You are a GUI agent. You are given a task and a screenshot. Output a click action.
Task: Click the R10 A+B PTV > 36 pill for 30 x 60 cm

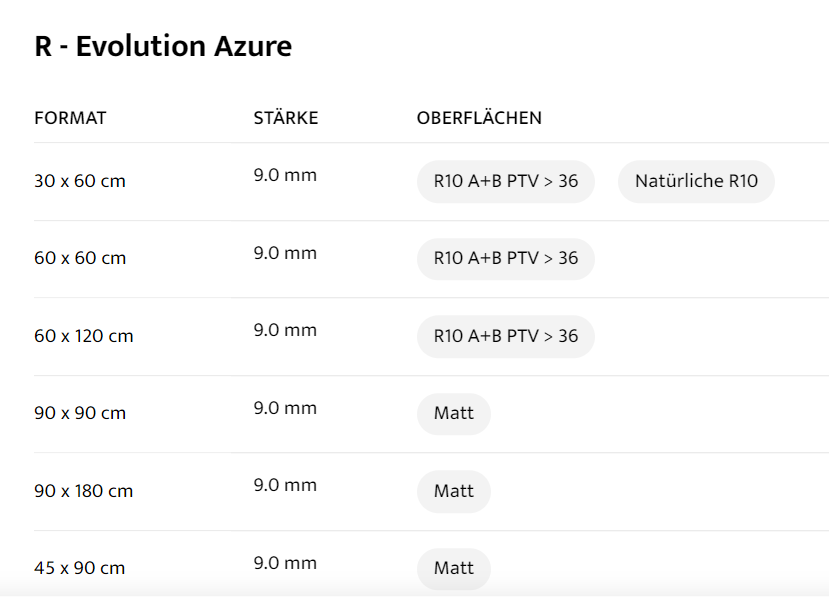coord(505,182)
